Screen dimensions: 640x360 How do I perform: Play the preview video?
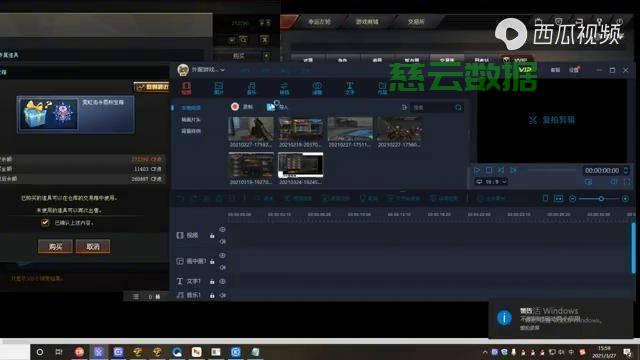tap(477, 170)
